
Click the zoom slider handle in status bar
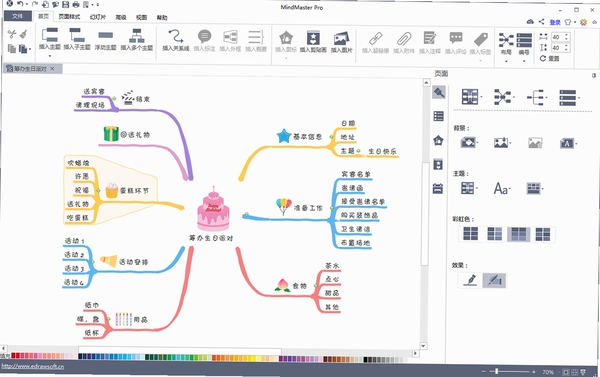[x=497, y=371]
